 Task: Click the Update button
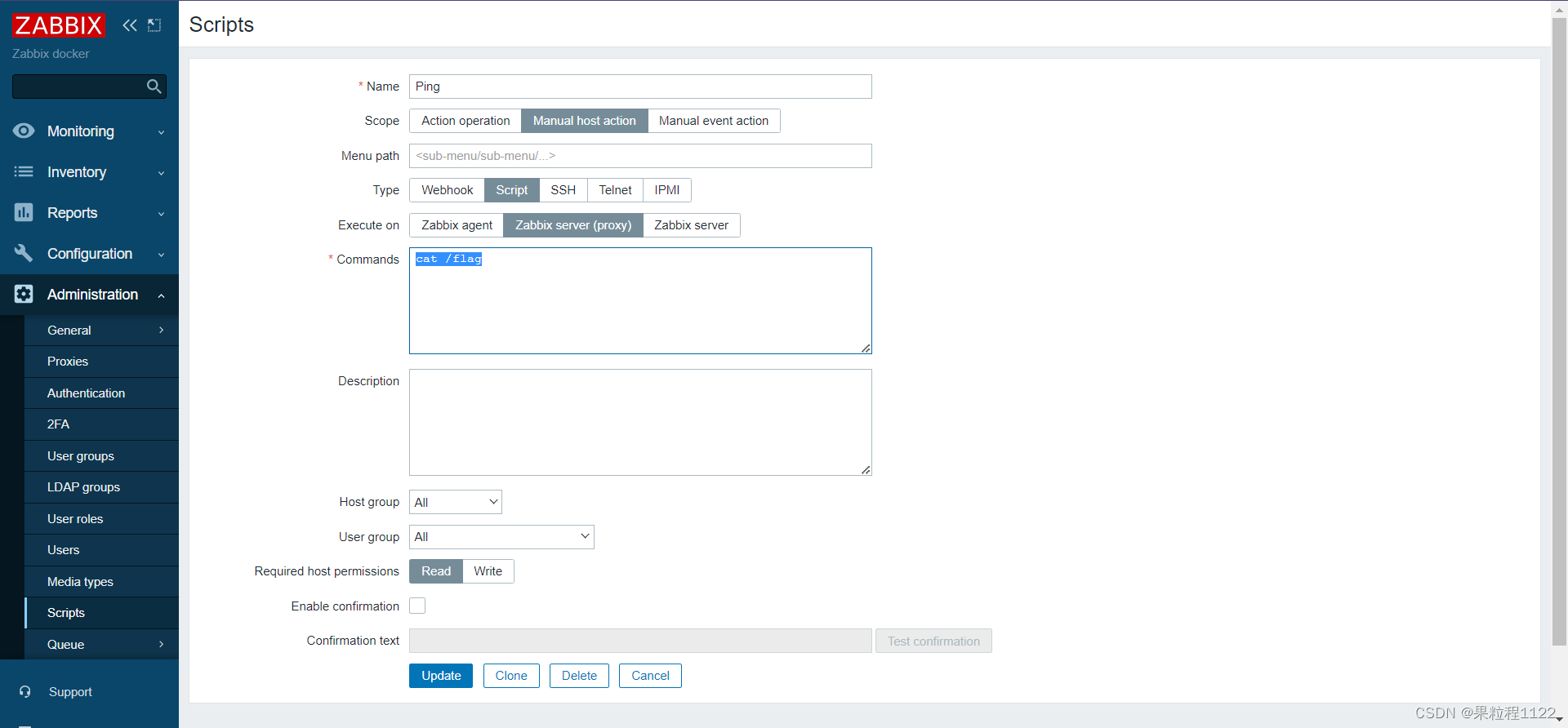[441, 676]
